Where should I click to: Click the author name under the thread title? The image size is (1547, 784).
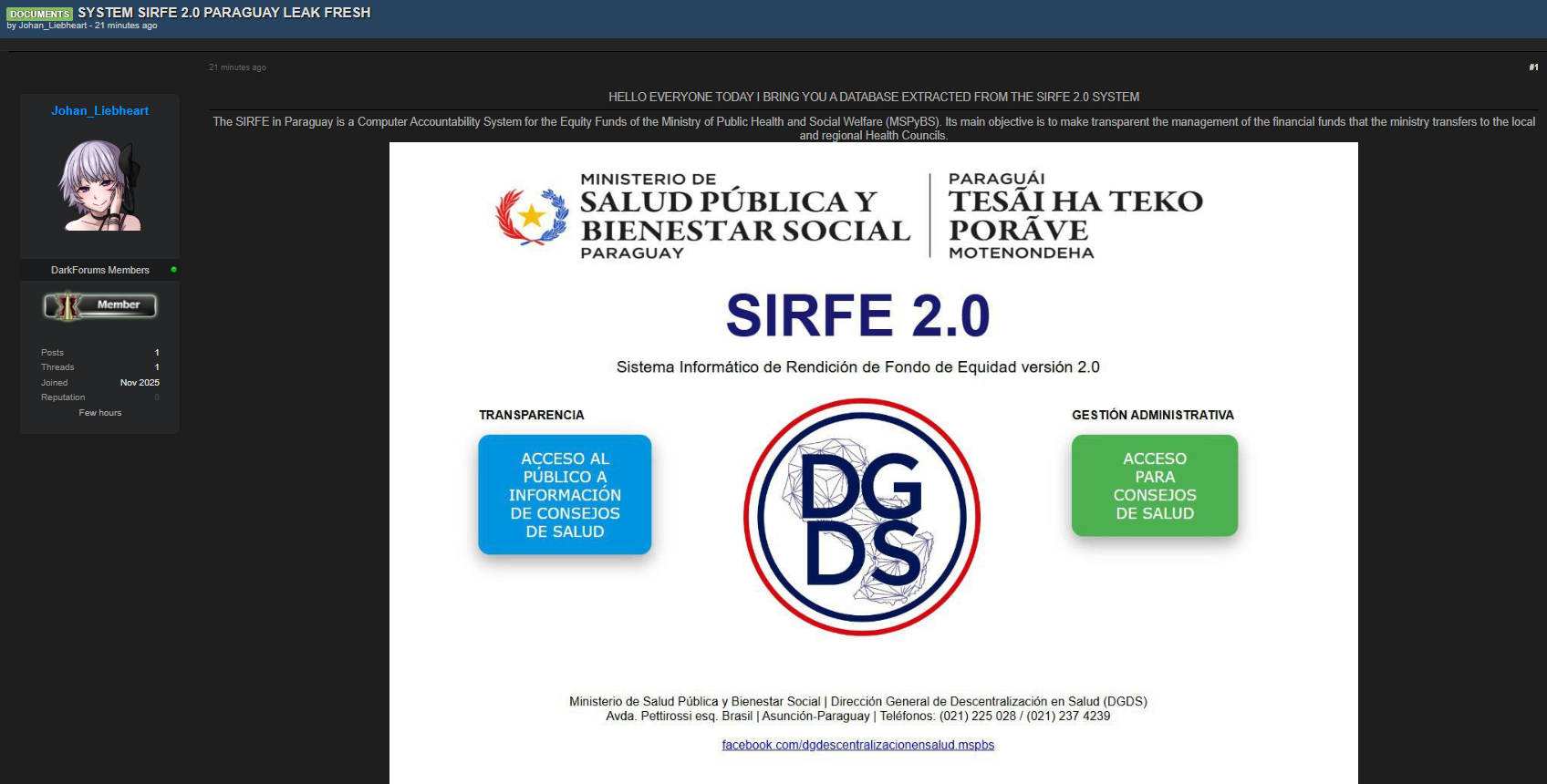click(53, 26)
